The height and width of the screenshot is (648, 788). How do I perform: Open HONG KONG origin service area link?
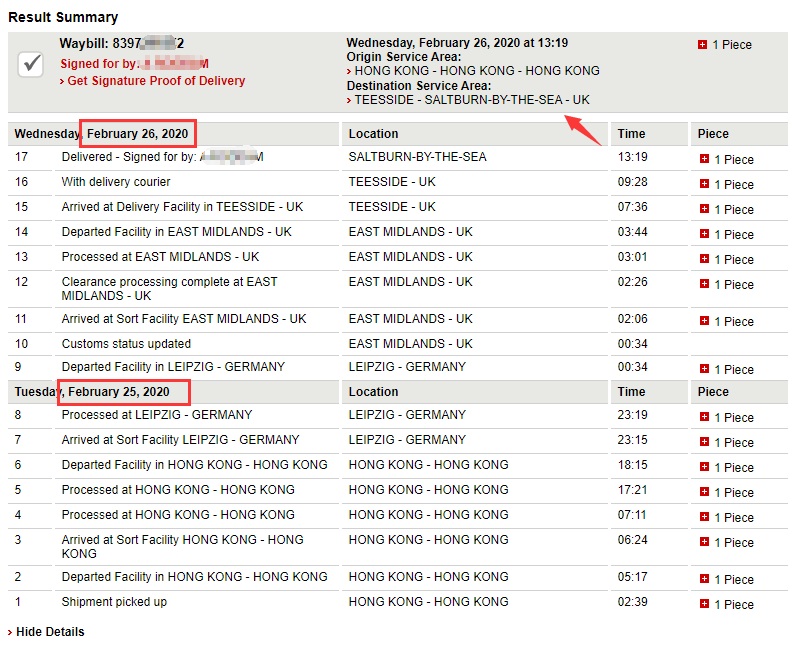tap(477, 71)
